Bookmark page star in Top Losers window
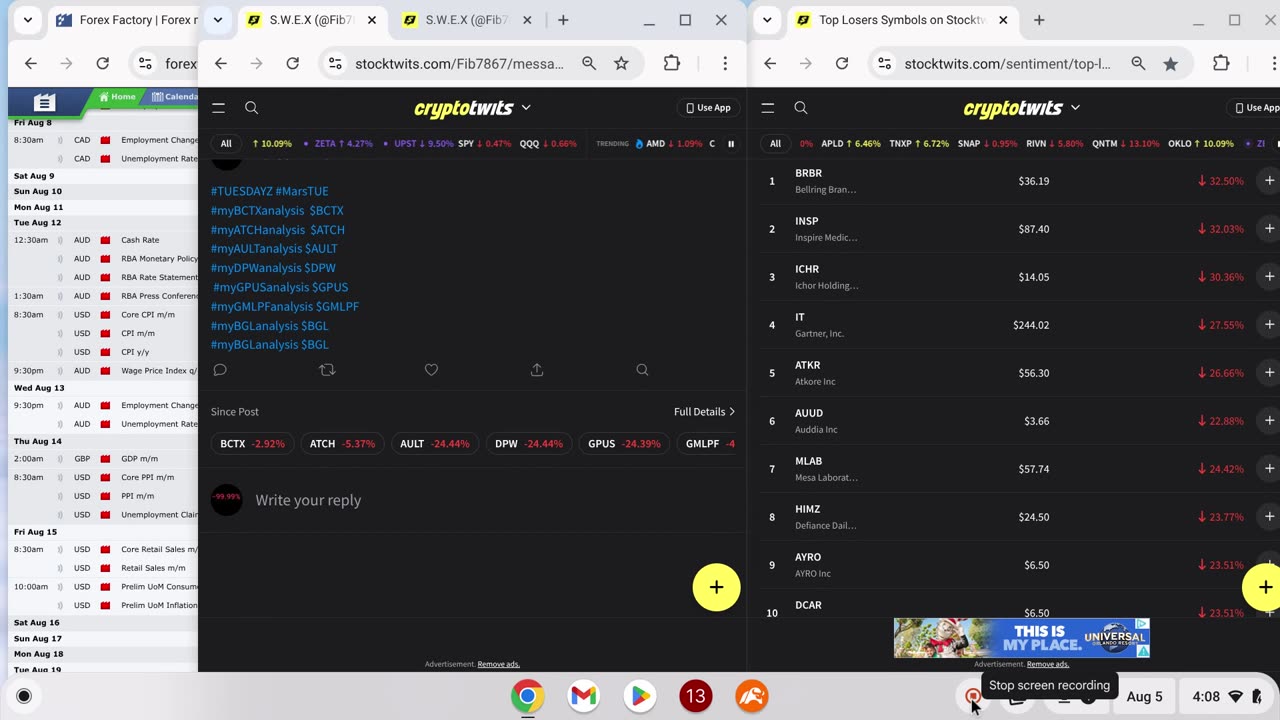The image size is (1280, 720). coord(1170,63)
